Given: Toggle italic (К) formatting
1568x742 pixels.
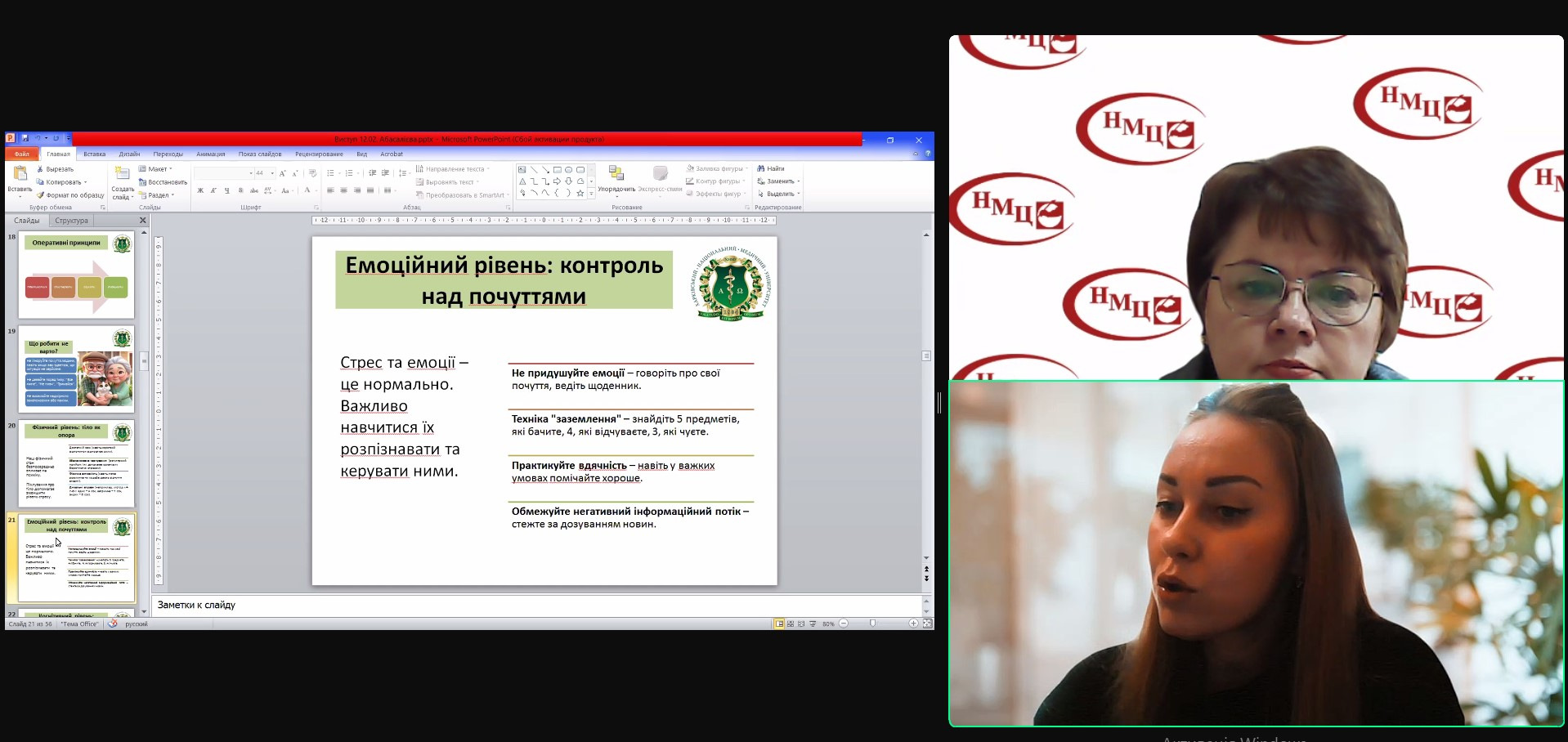Looking at the screenshot, I should 213,190.
